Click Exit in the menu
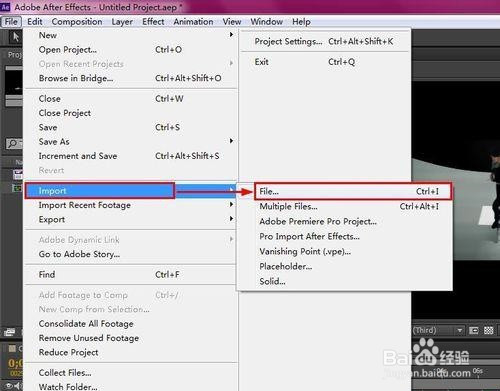 pyautogui.click(x=325, y=62)
